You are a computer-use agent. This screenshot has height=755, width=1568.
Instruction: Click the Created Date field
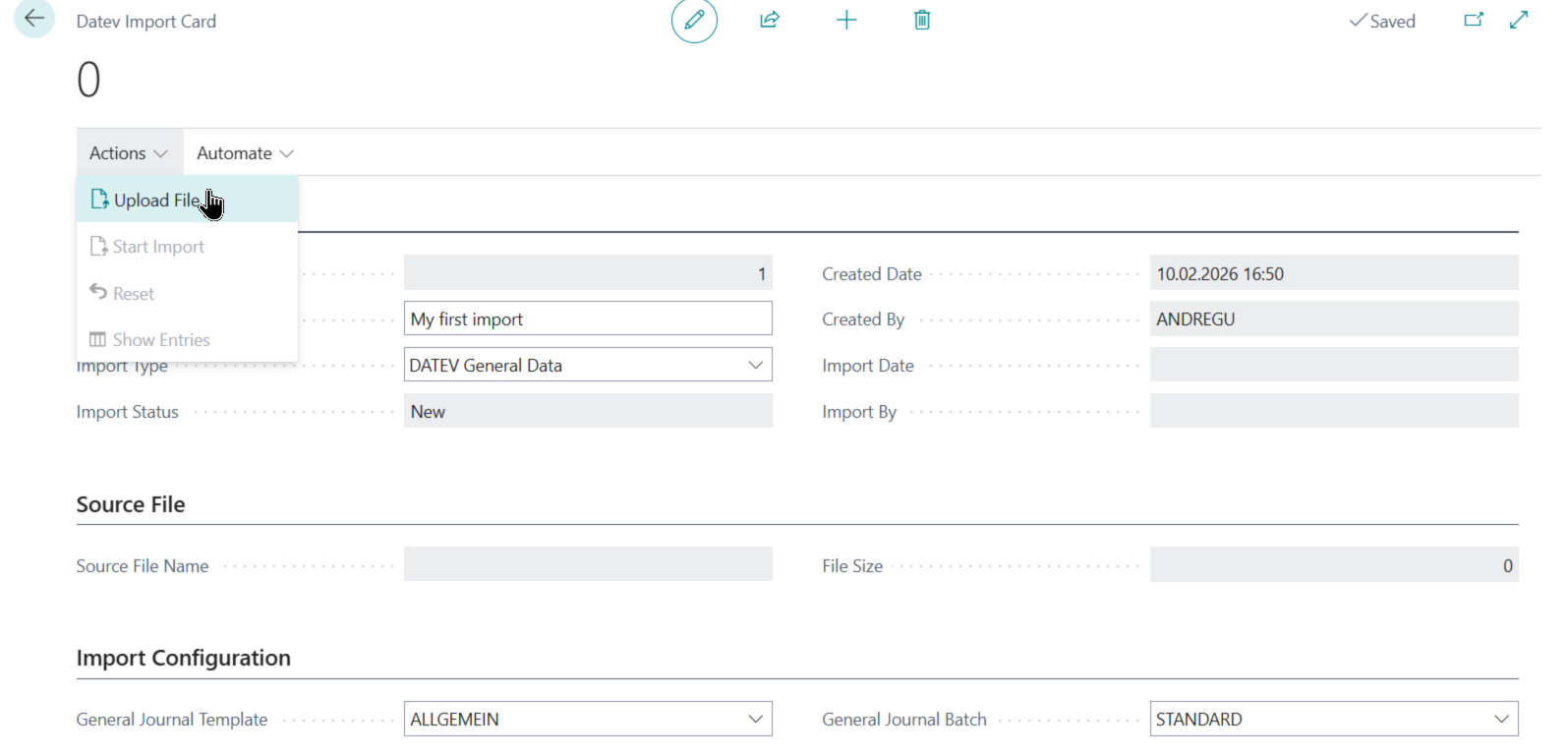point(1333,274)
